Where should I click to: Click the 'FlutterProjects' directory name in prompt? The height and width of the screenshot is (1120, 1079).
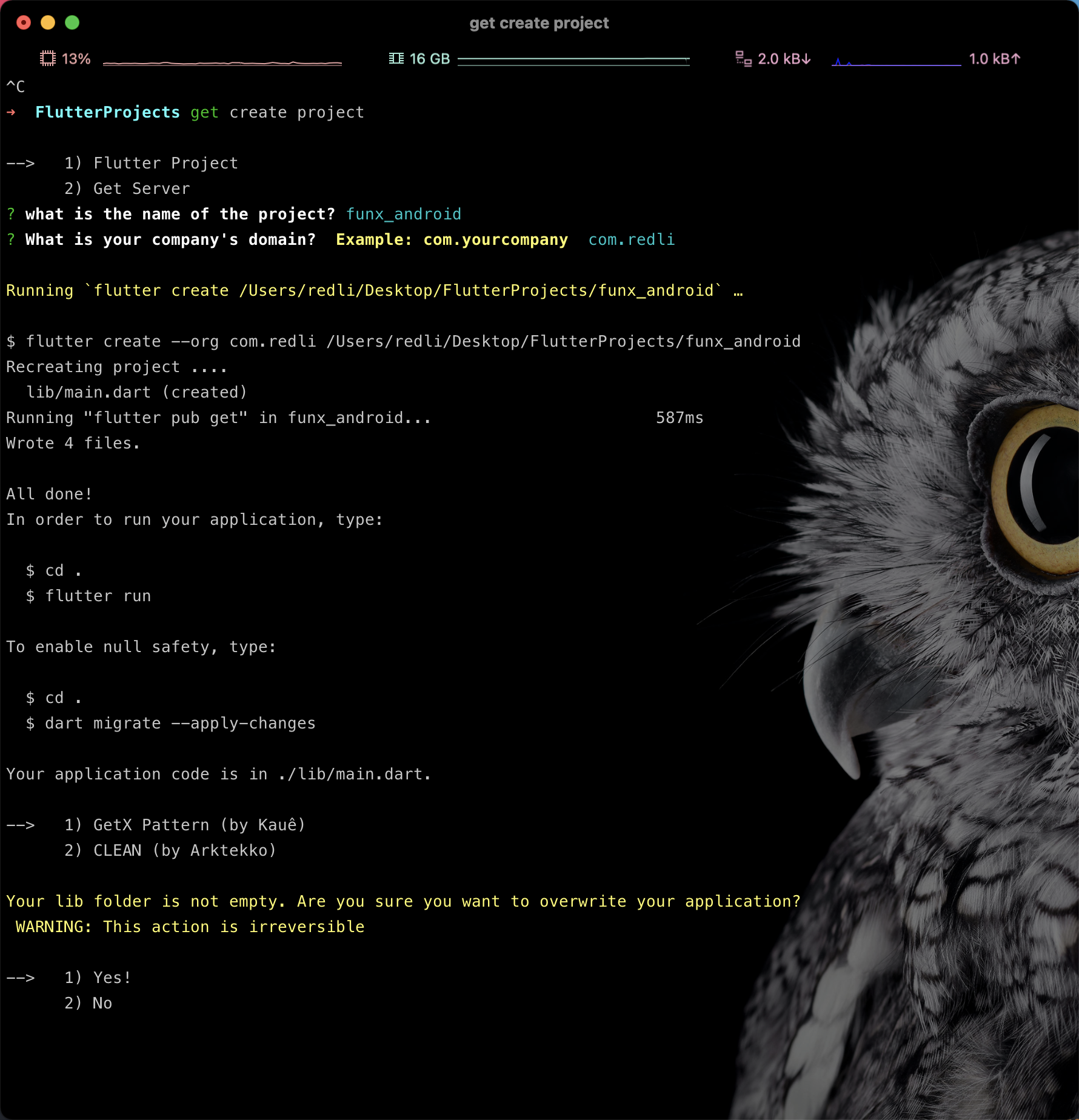pyautogui.click(x=107, y=113)
